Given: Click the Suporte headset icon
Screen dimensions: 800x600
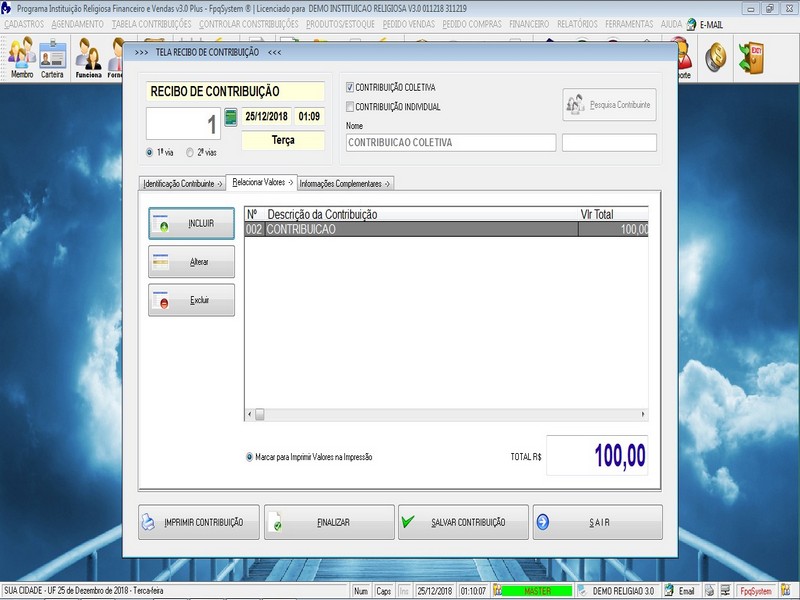Looking at the screenshot, I should 685,58.
